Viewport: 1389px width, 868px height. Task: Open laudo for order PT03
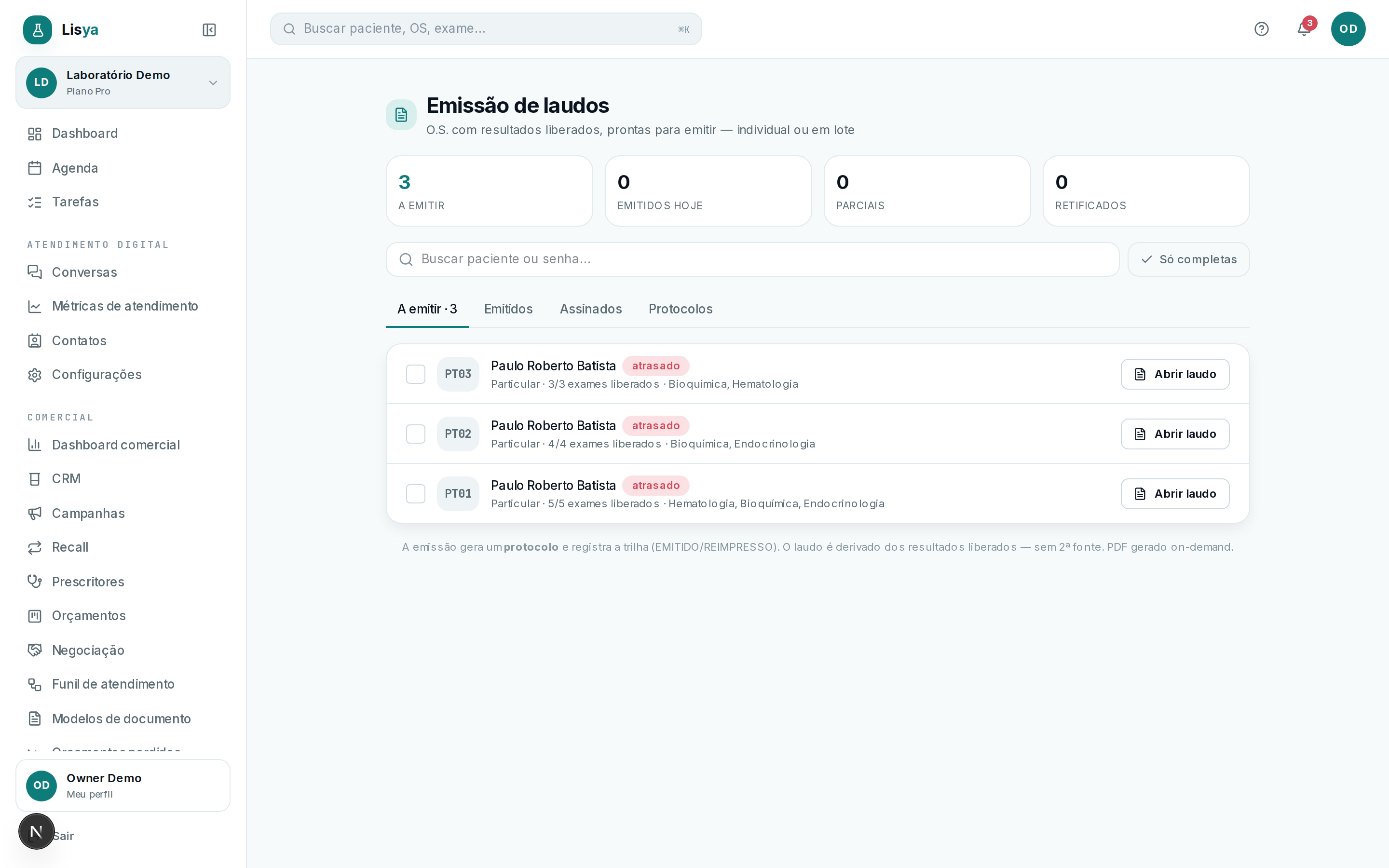pyautogui.click(x=1174, y=374)
